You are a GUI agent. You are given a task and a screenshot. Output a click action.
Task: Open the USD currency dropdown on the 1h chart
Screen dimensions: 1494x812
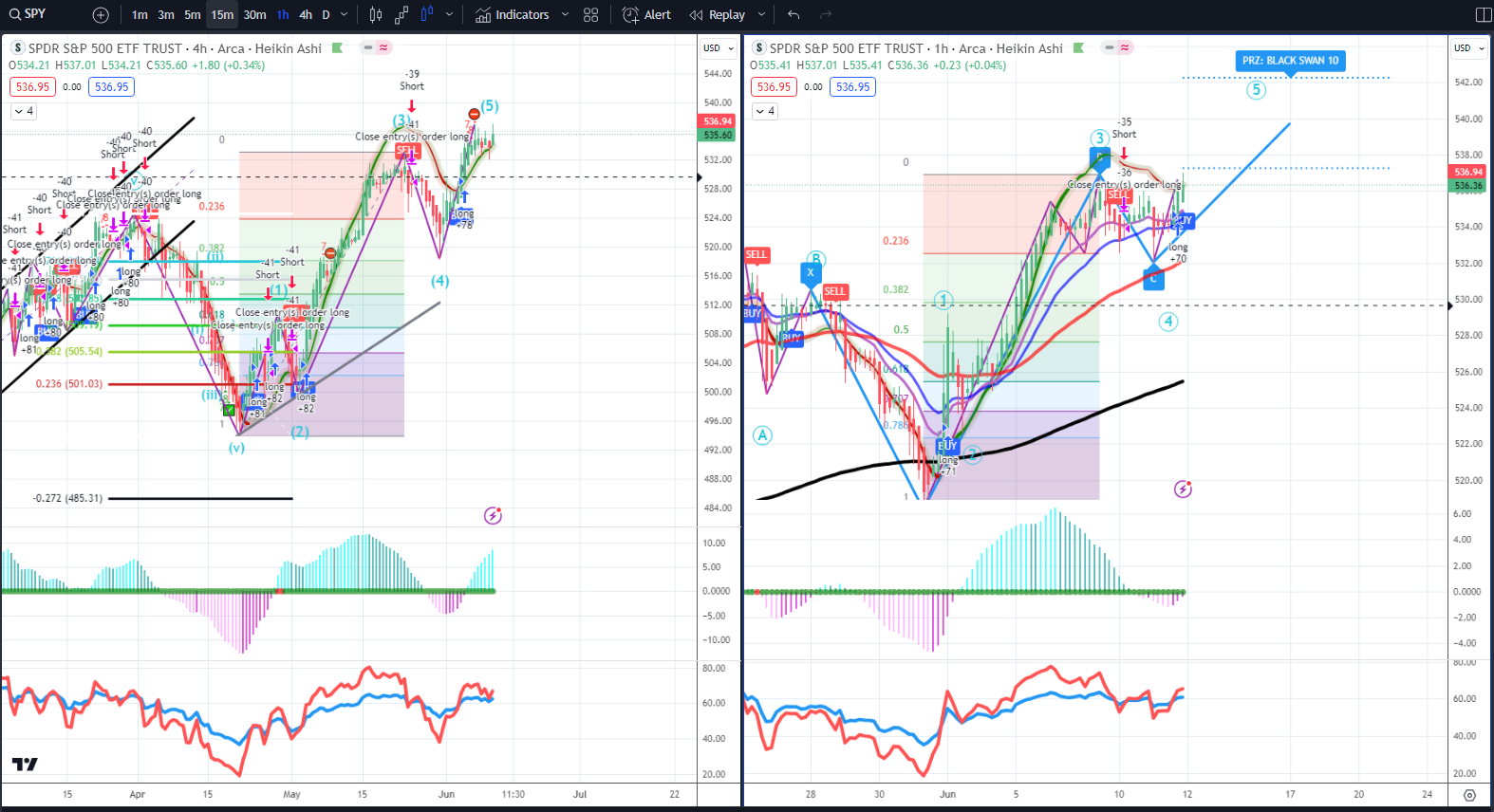(x=1468, y=48)
